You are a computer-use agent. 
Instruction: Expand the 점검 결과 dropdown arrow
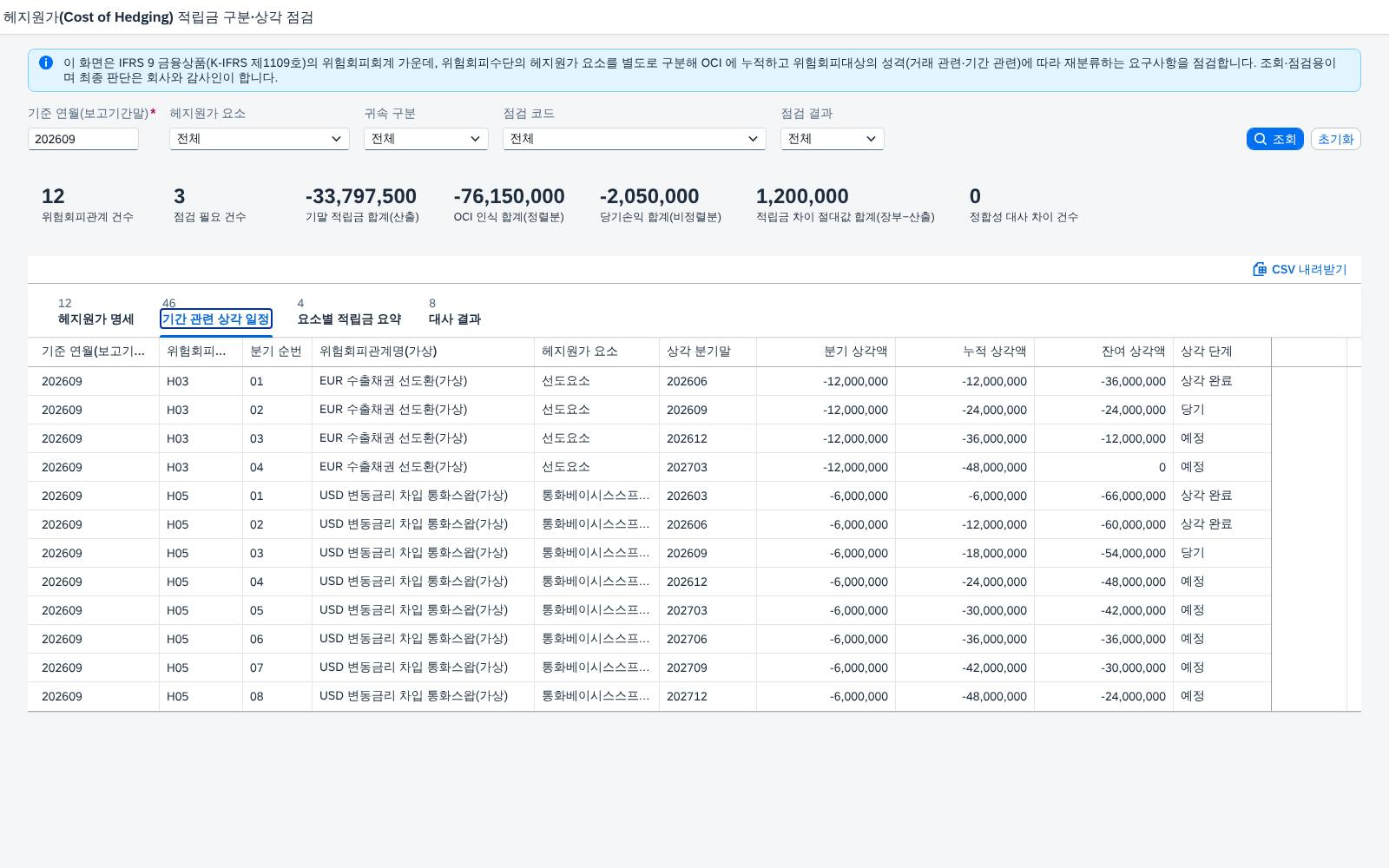[x=872, y=139]
